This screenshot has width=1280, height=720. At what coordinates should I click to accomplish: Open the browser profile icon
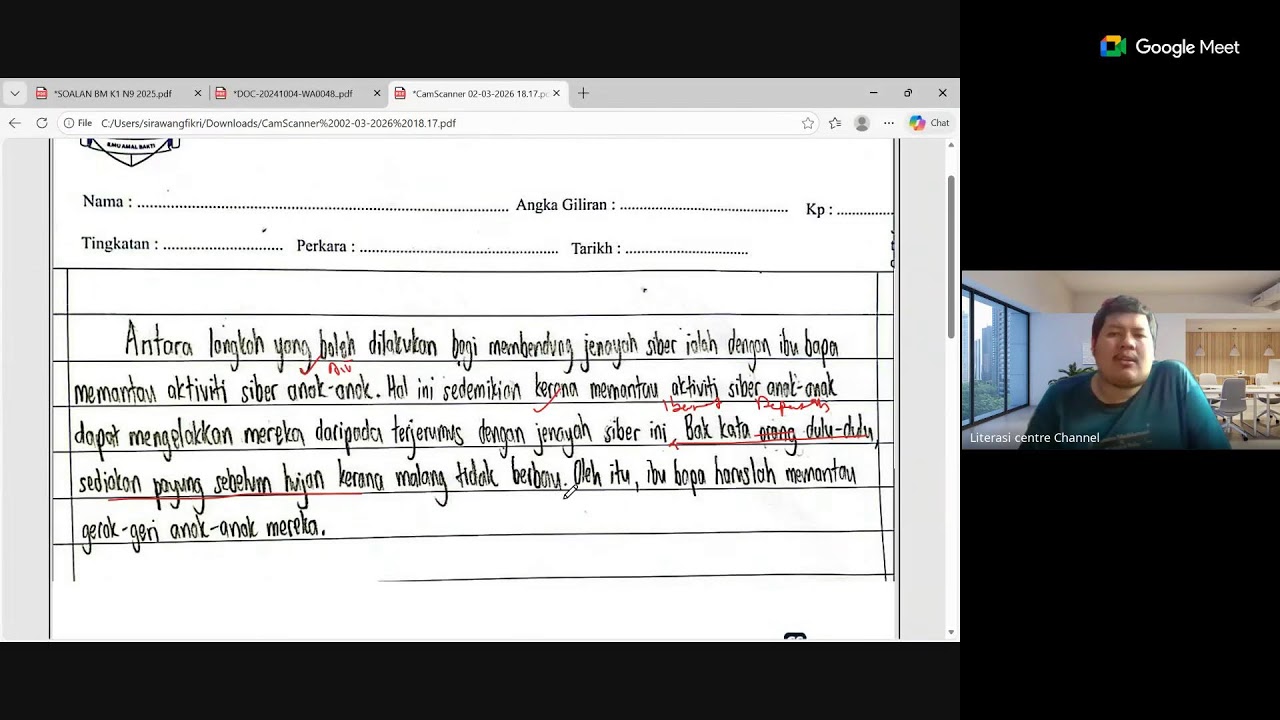click(862, 123)
